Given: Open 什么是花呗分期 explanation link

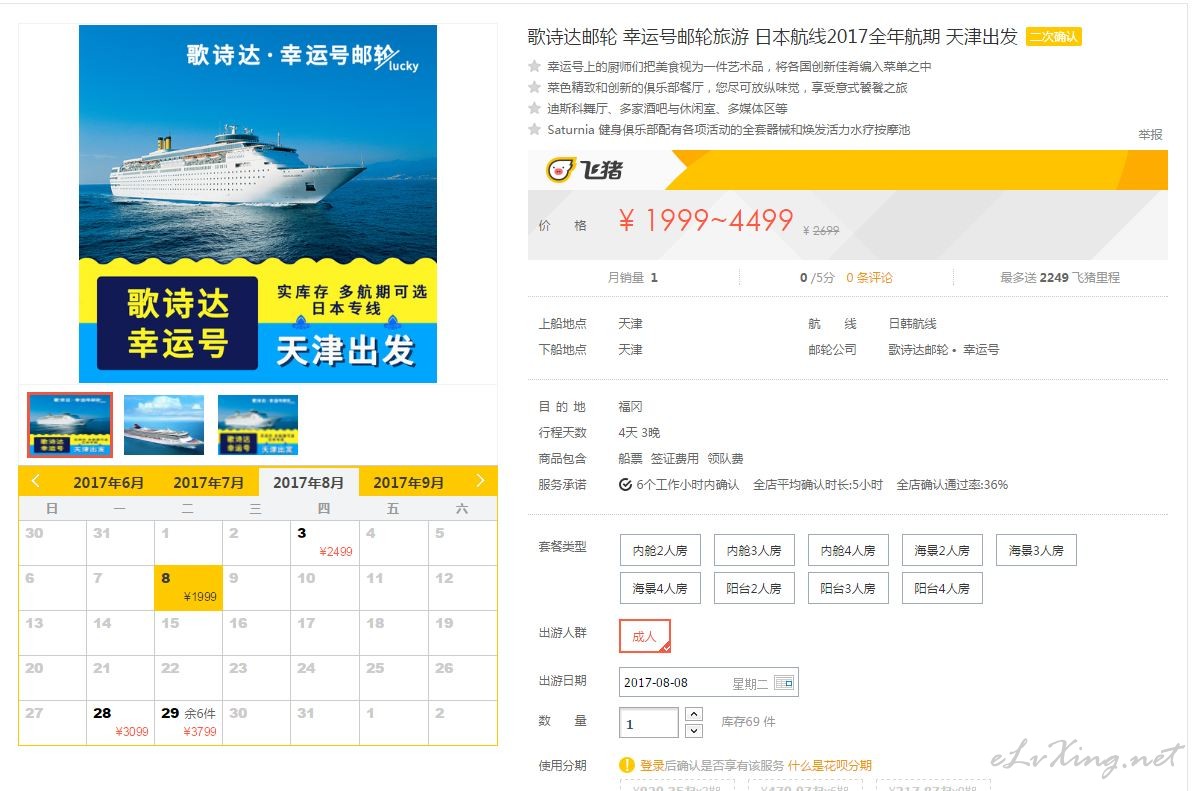Looking at the screenshot, I should [x=829, y=765].
